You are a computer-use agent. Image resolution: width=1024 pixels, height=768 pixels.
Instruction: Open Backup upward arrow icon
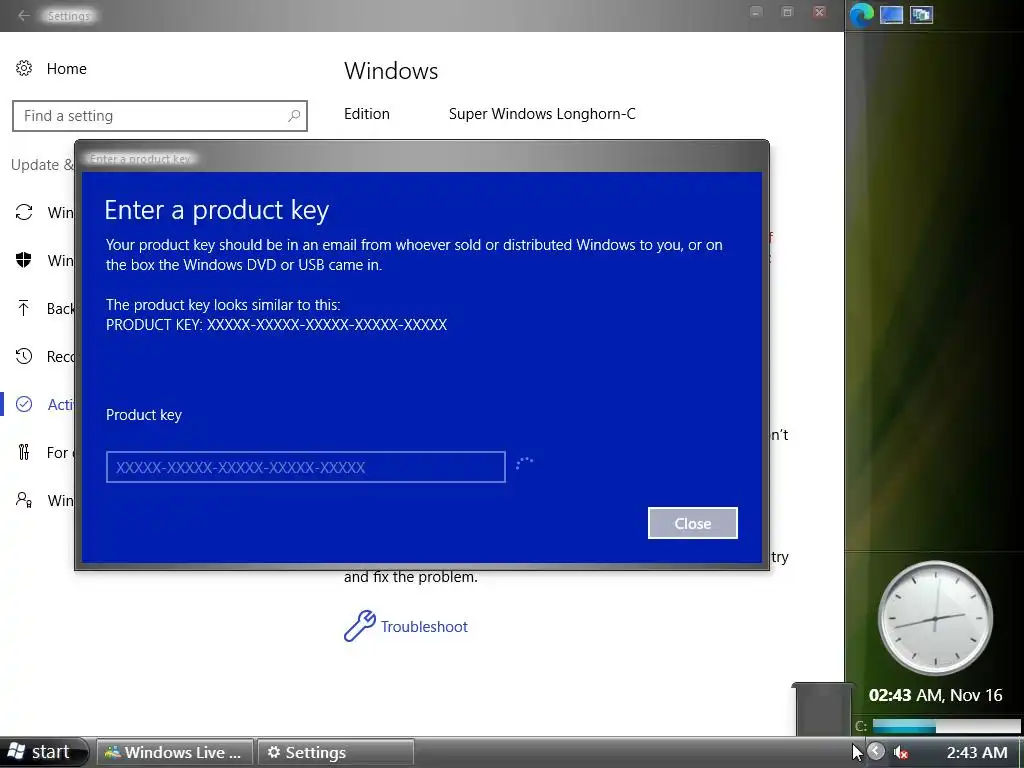tap(24, 308)
